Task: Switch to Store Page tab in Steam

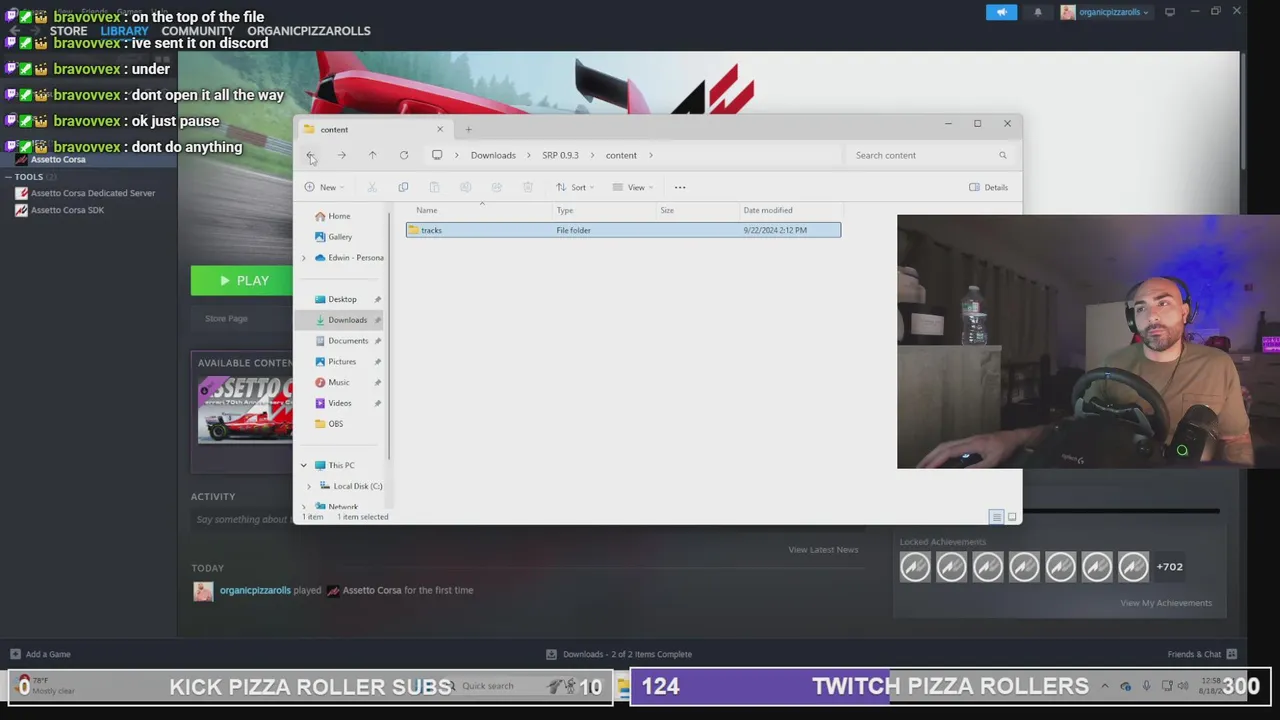Action: (226, 318)
